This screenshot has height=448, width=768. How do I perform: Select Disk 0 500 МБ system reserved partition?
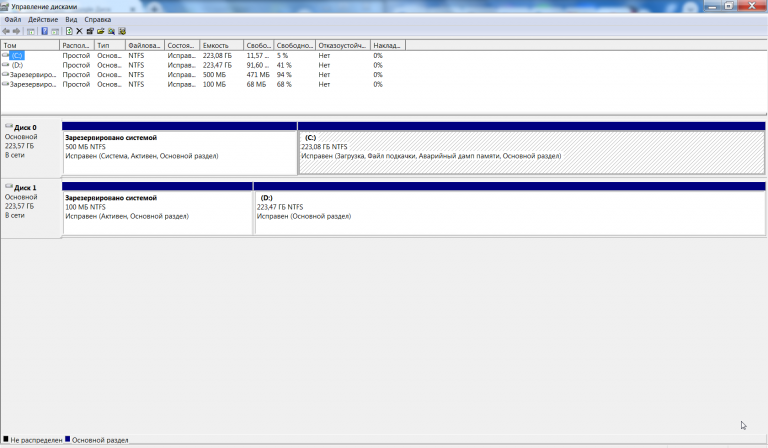(x=180, y=148)
